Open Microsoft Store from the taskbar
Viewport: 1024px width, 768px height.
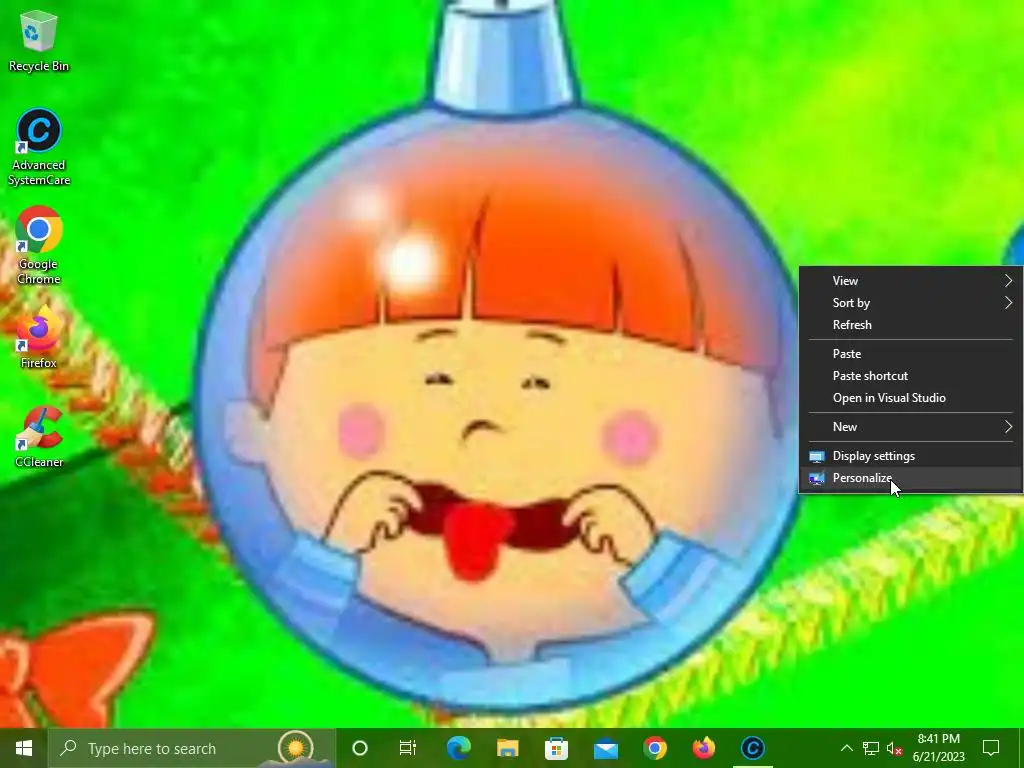(556, 748)
